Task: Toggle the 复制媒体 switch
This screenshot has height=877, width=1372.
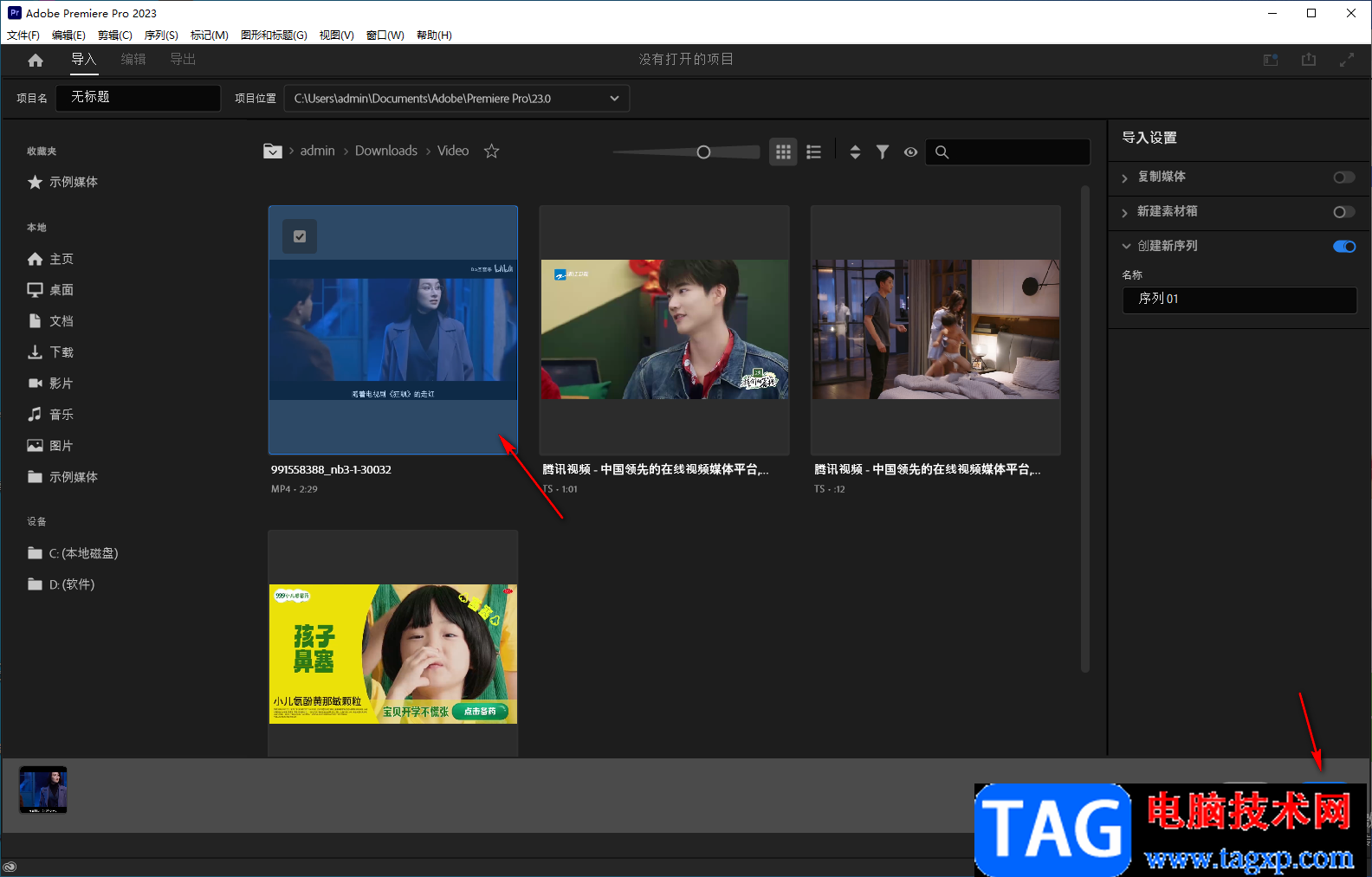Action: click(1343, 177)
